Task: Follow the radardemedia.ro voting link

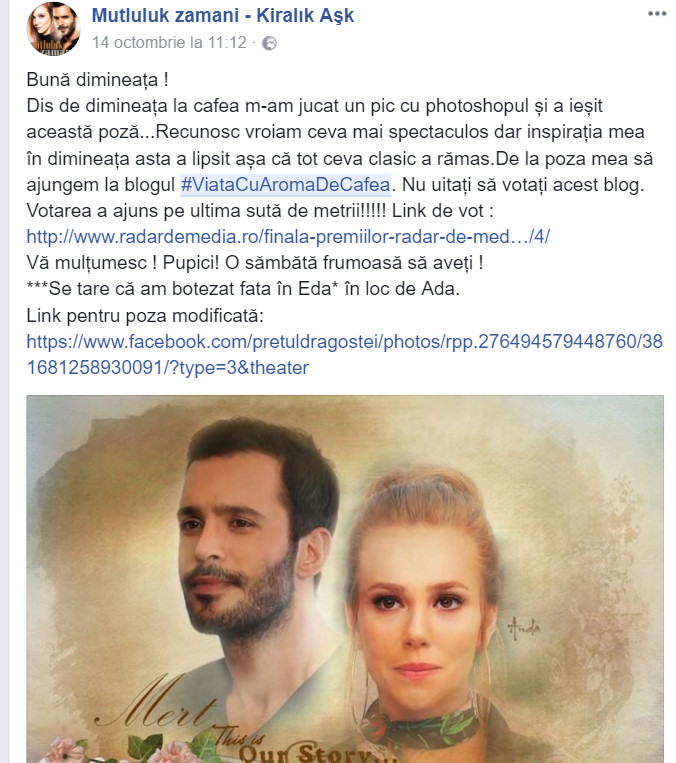Action: point(288,237)
